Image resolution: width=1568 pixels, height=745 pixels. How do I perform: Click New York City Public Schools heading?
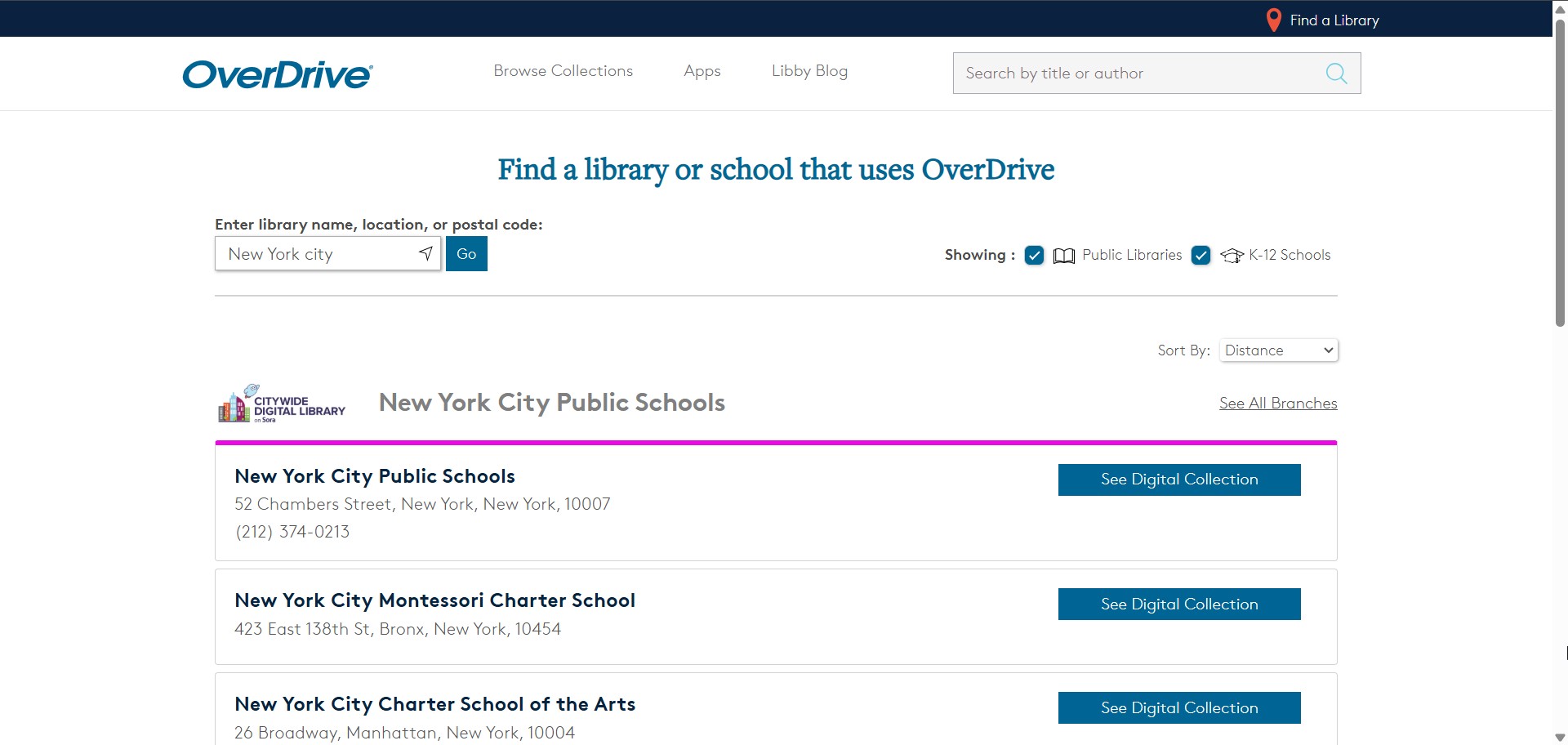point(552,403)
